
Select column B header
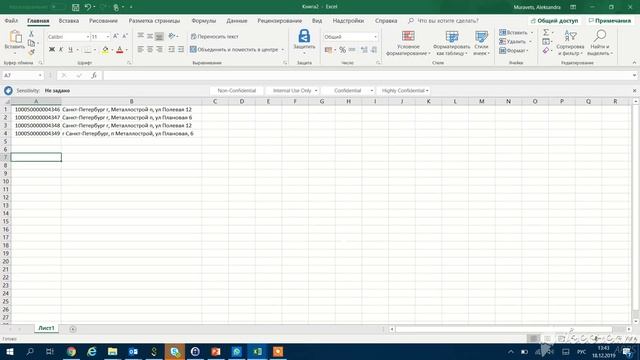[x=131, y=101]
